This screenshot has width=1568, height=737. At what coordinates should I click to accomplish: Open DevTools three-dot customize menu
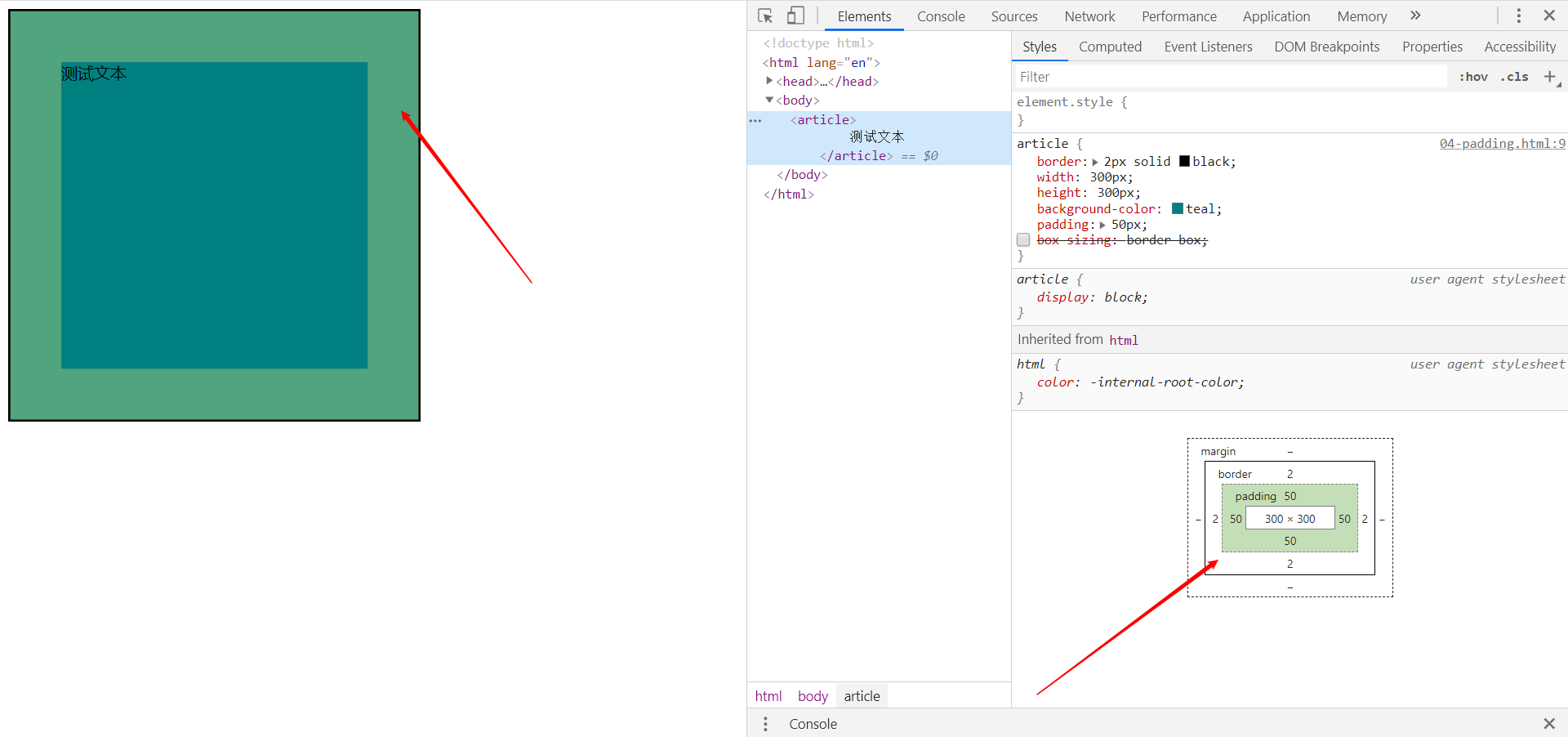(x=1519, y=16)
